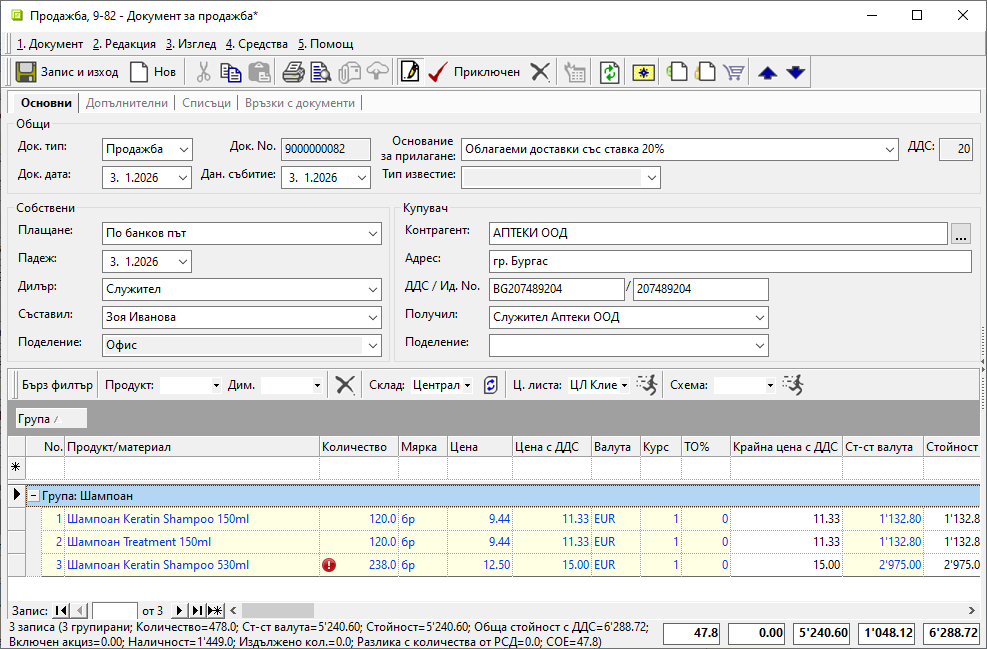Clear quick filter with X icon
The image size is (987, 649).
[345, 385]
